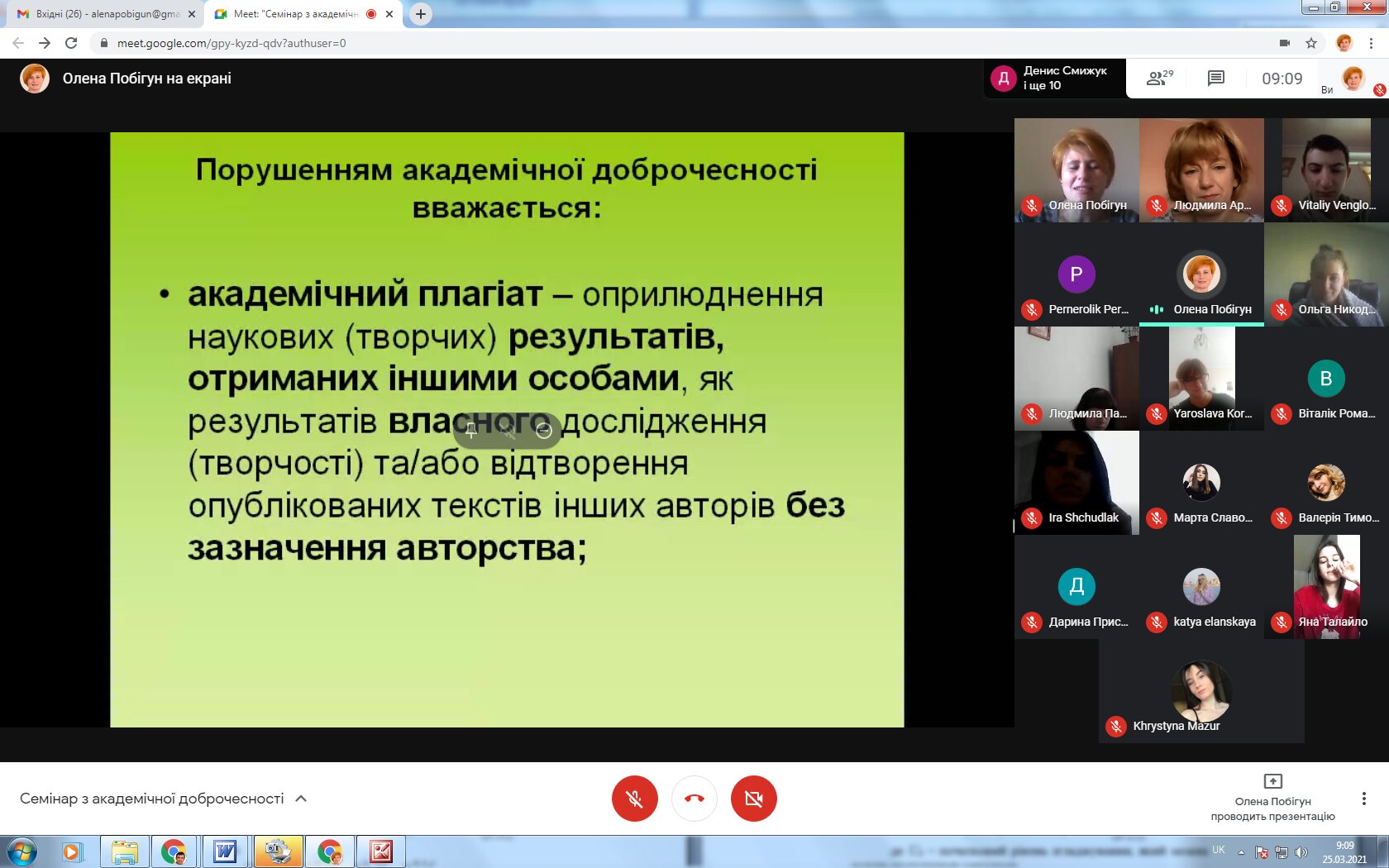1389x868 pixels.
Task: Open a new browser tab
Action: [x=421, y=14]
